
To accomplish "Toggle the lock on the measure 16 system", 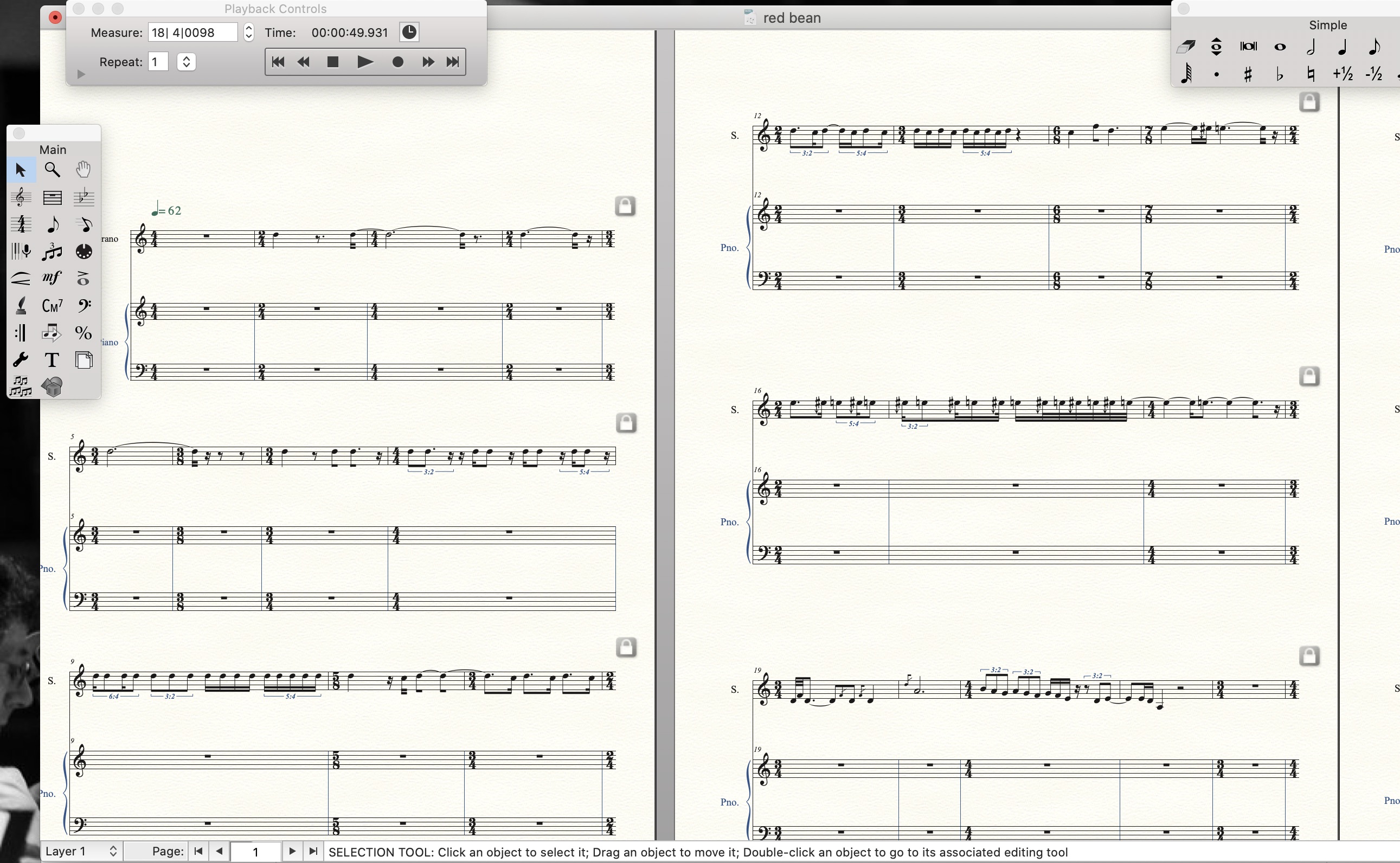I will pos(1309,376).
